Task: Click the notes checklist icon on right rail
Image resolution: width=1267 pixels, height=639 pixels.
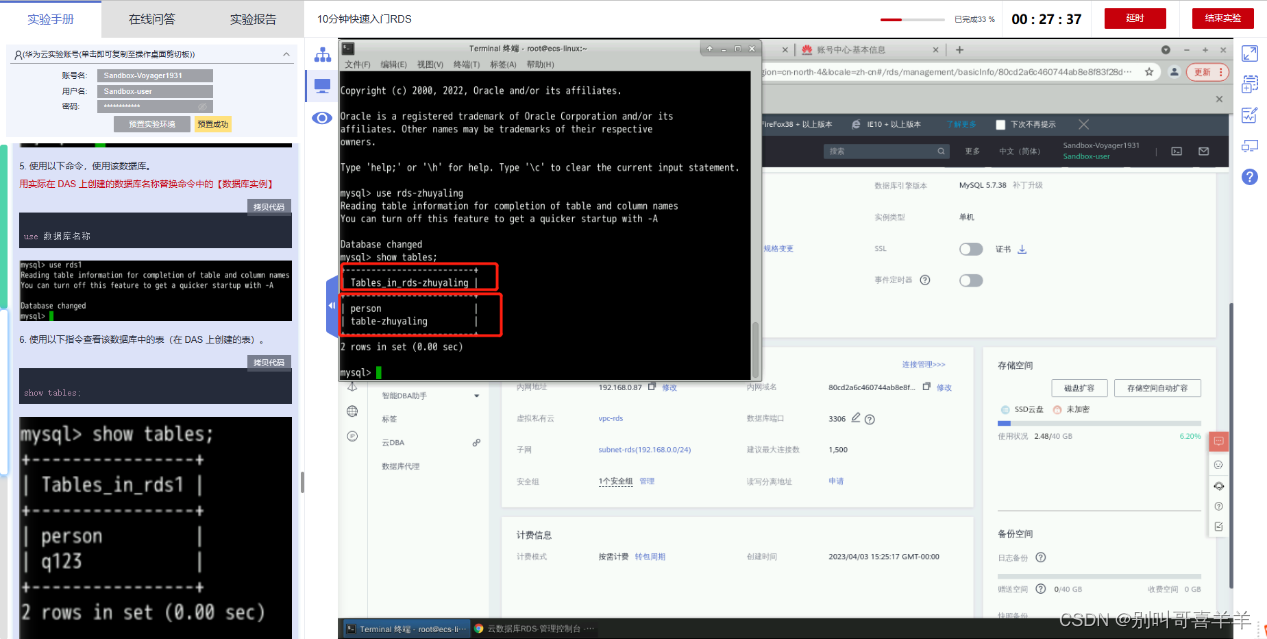Action: 1249,115
